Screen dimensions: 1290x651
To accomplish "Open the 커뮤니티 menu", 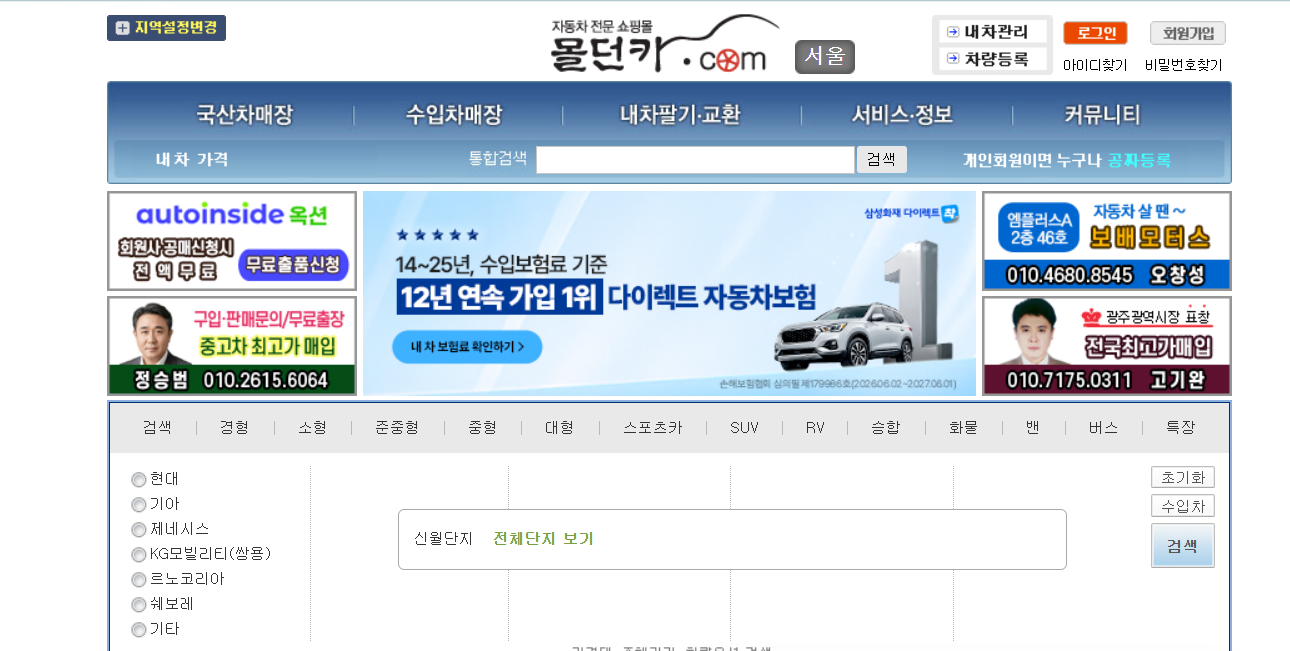I will tap(1103, 115).
